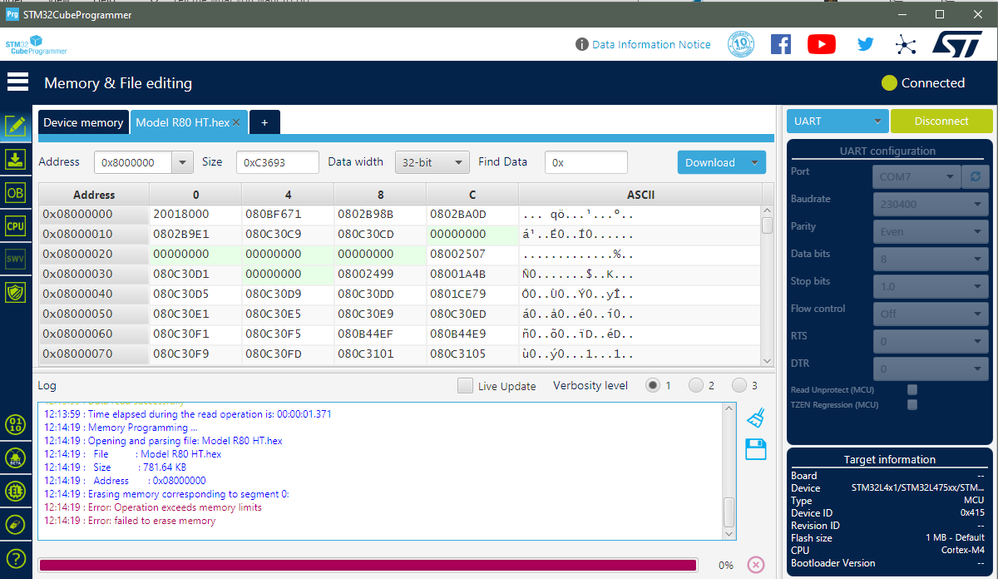Switch to the Model R80 HT.hex tab
Screen dimensions: 998x579
coord(182,122)
